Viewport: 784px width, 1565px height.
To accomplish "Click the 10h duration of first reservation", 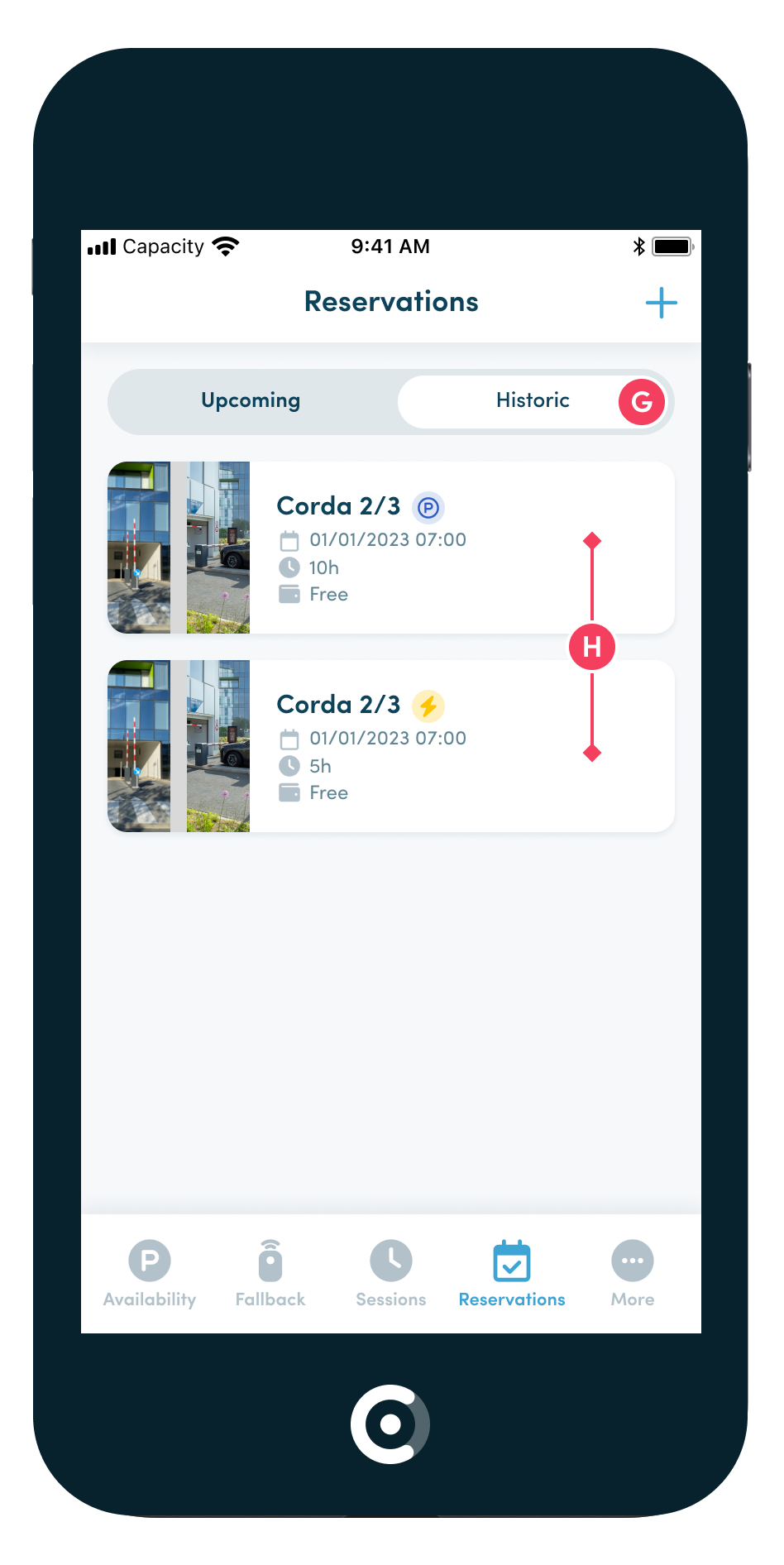I will coord(323,567).
